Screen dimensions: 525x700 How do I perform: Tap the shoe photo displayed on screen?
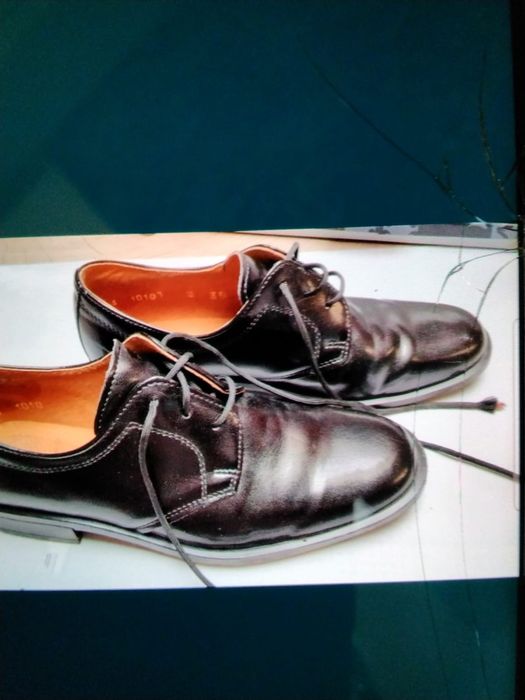coord(259,408)
